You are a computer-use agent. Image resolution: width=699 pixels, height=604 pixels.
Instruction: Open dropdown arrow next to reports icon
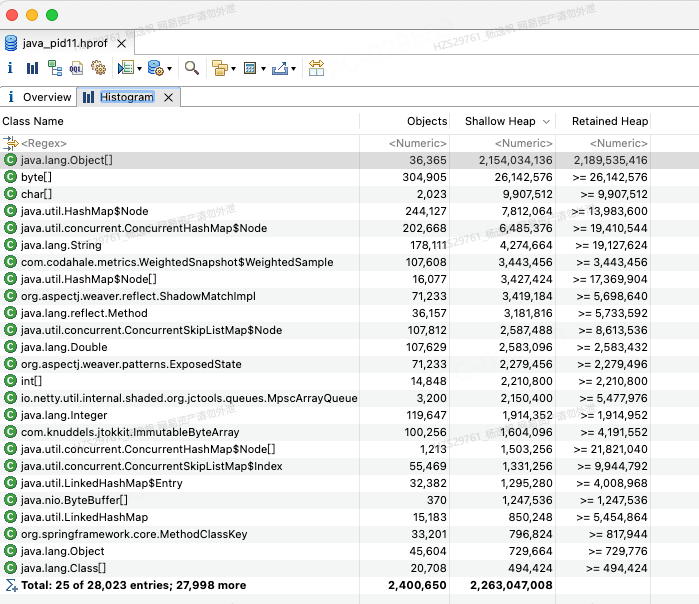click(x=140, y=69)
